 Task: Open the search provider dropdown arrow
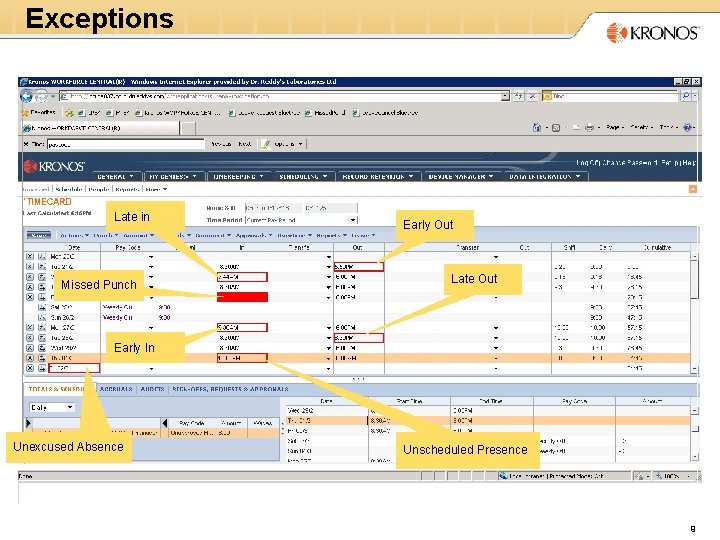(x=695, y=96)
